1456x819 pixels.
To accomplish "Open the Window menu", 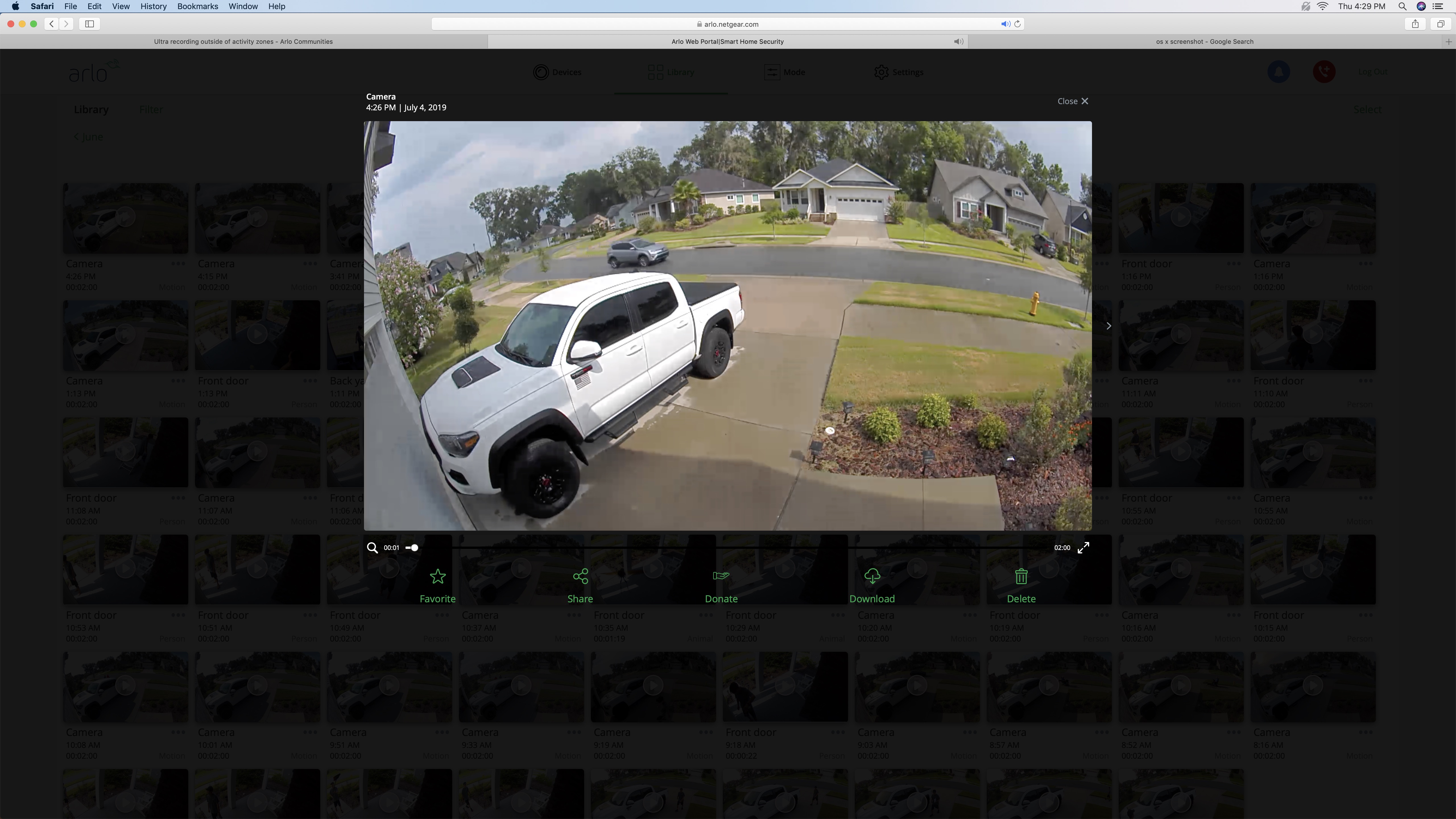I will 243,6.
